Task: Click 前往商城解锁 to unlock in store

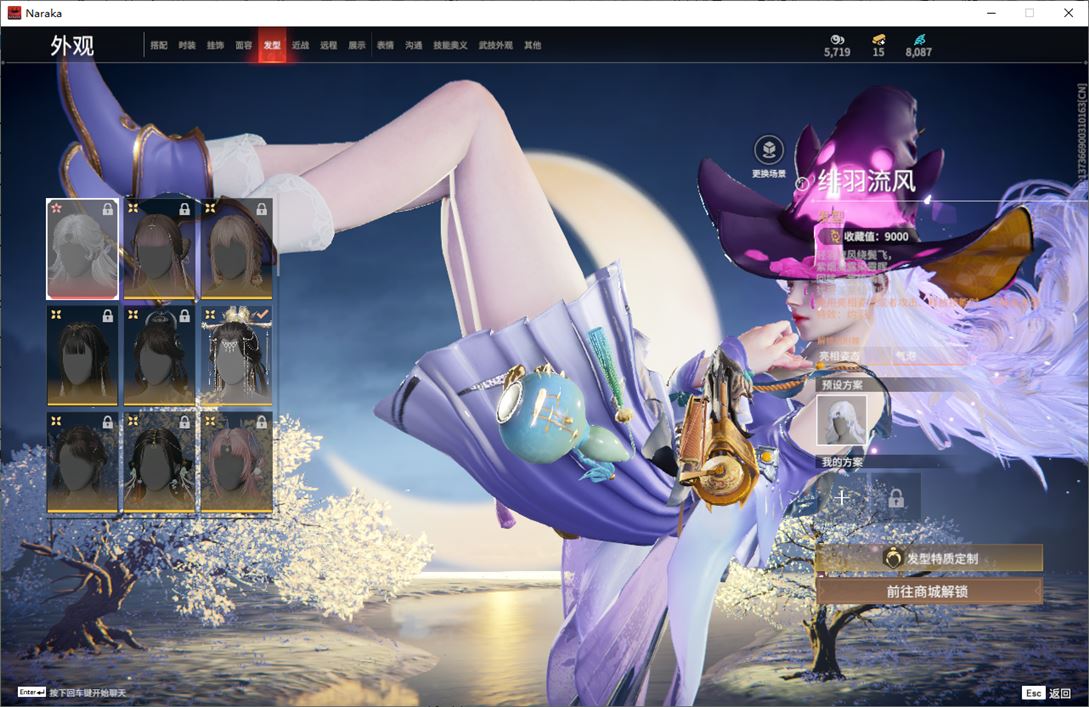Action: (929, 591)
